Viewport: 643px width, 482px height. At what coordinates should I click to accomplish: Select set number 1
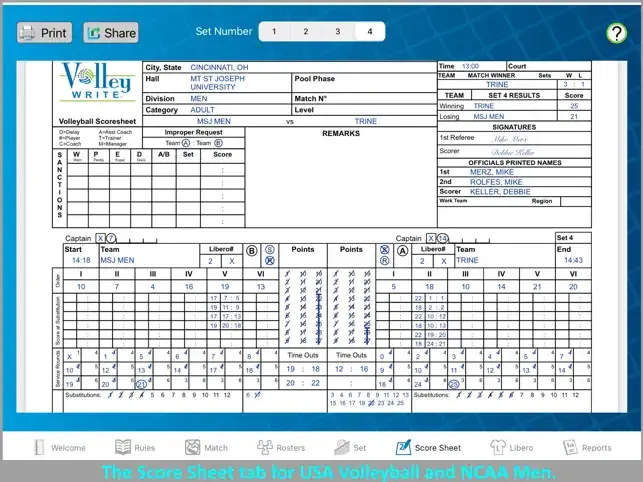274,32
